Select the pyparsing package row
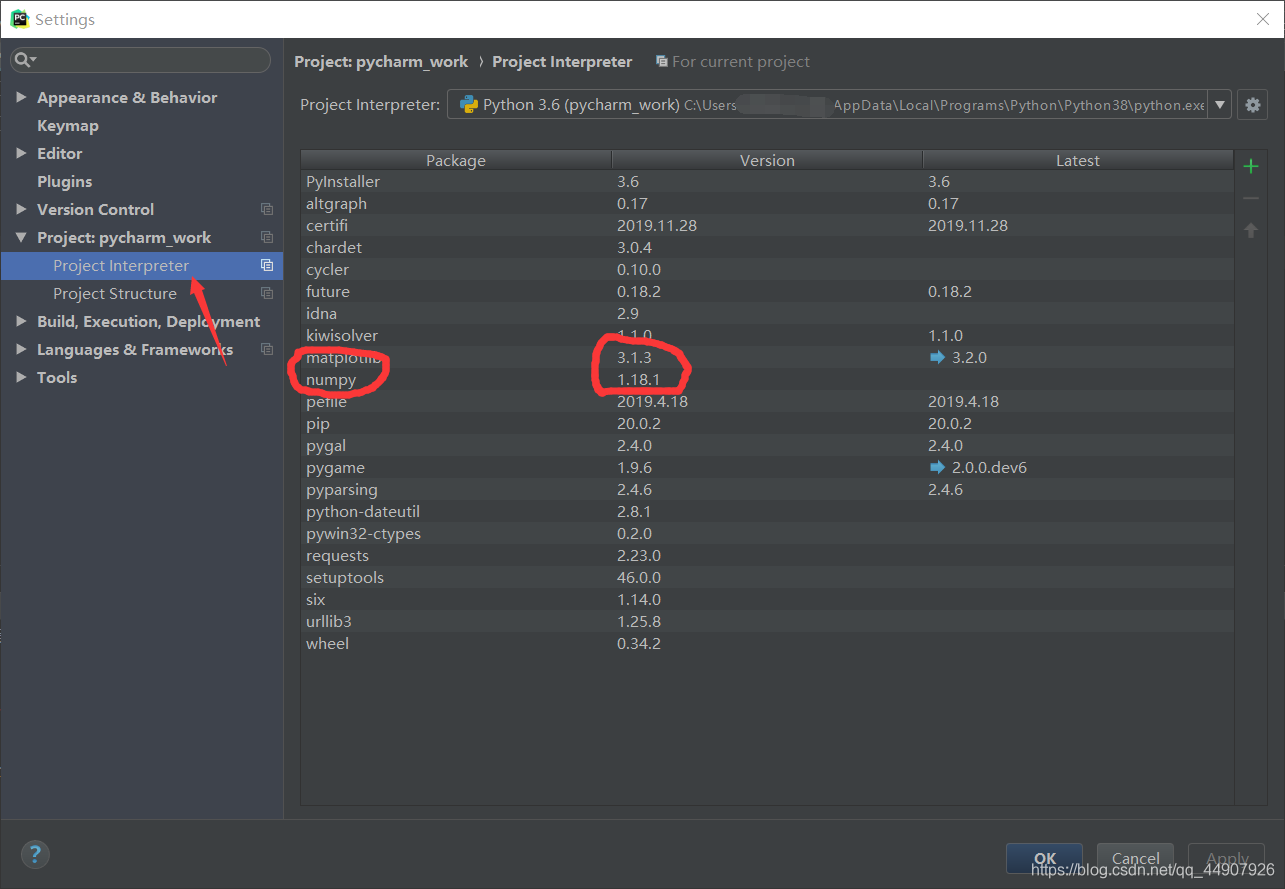 pos(767,489)
